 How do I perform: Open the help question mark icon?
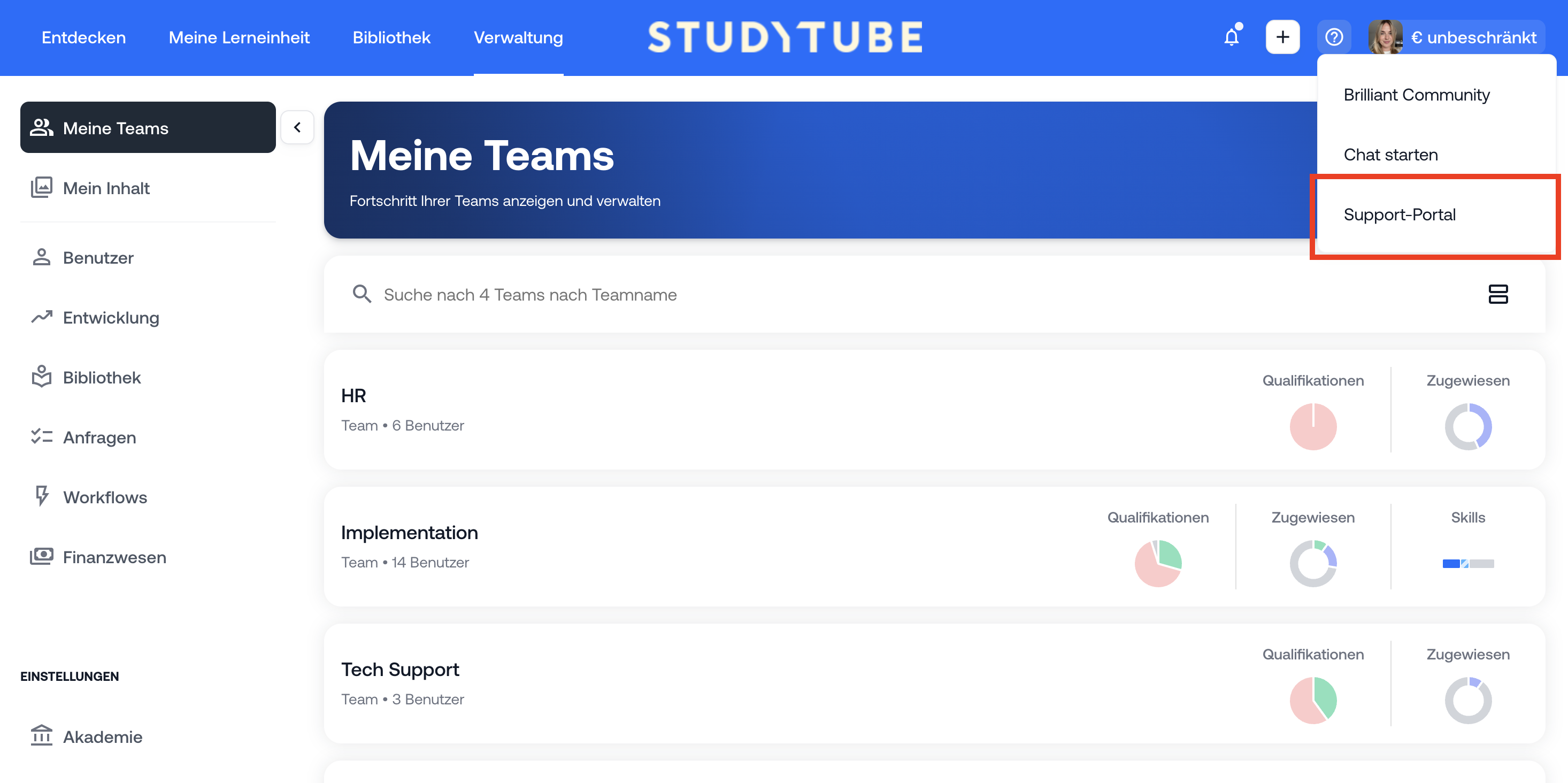[x=1334, y=37]
